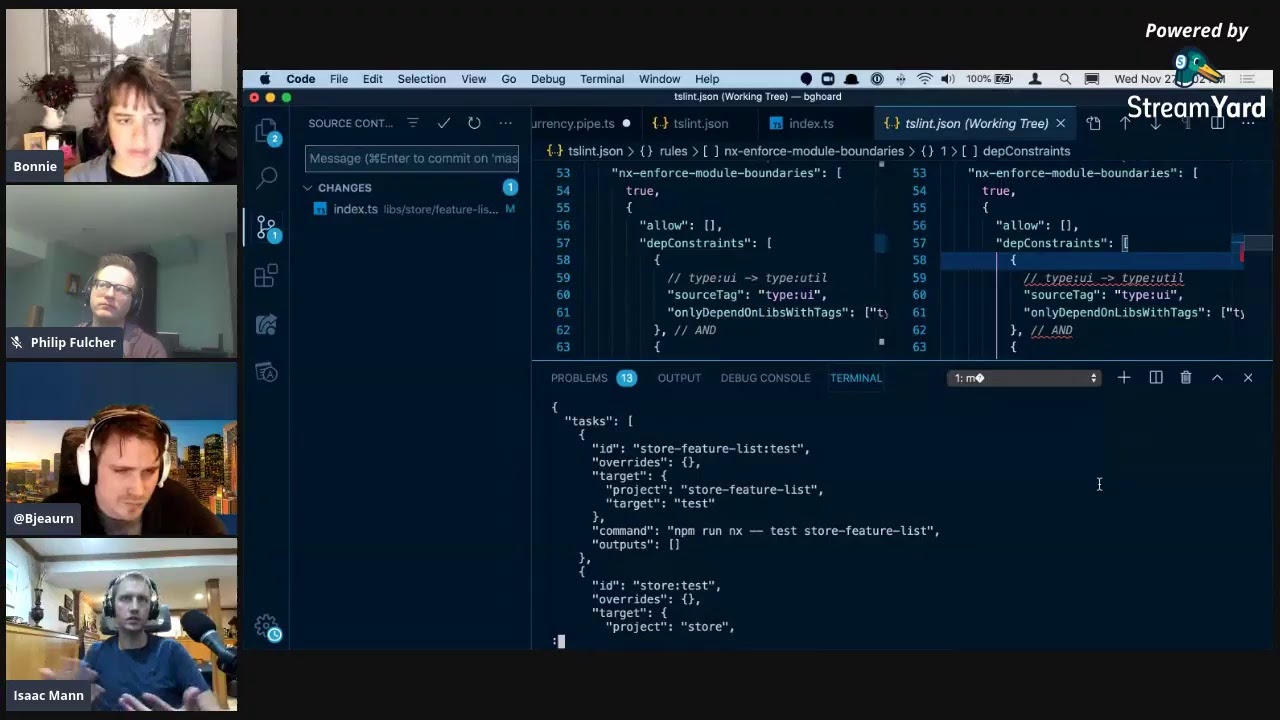This screenshot has width=1280, height=720.
Task: Close the terminal panel
Action: click(1248, 377)
